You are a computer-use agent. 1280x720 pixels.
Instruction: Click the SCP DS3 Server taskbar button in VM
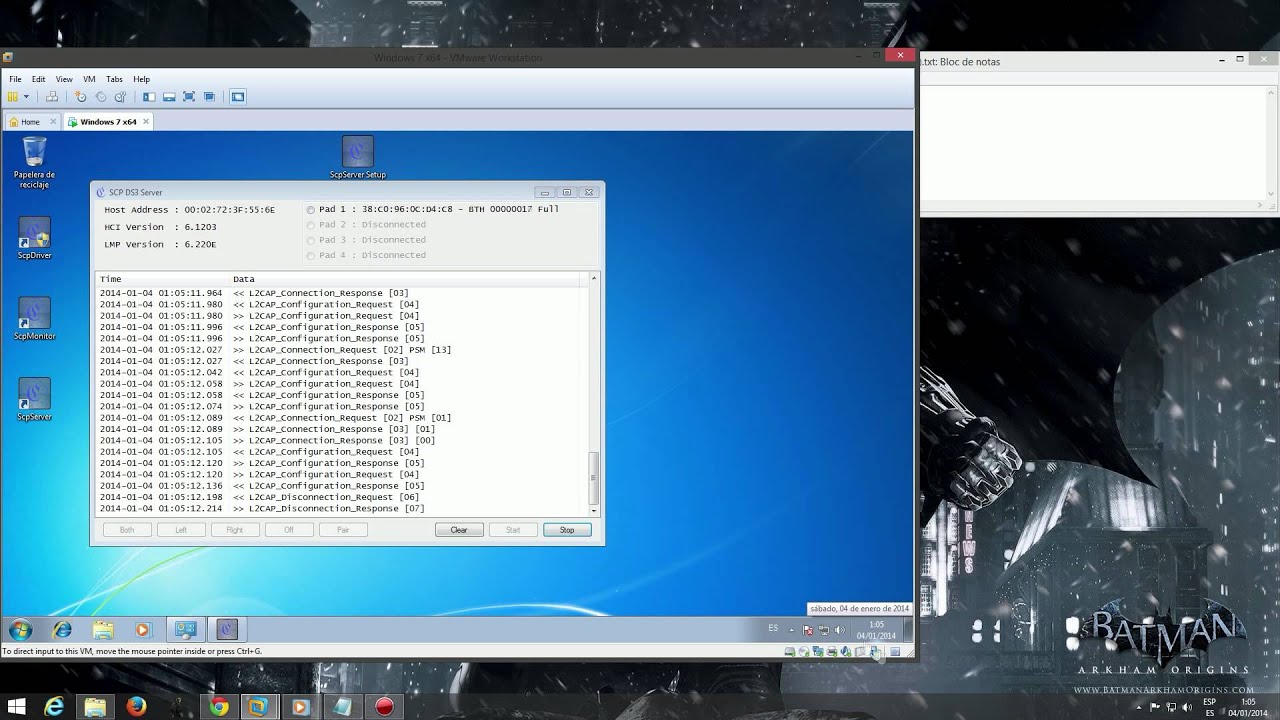pos(227,630)
